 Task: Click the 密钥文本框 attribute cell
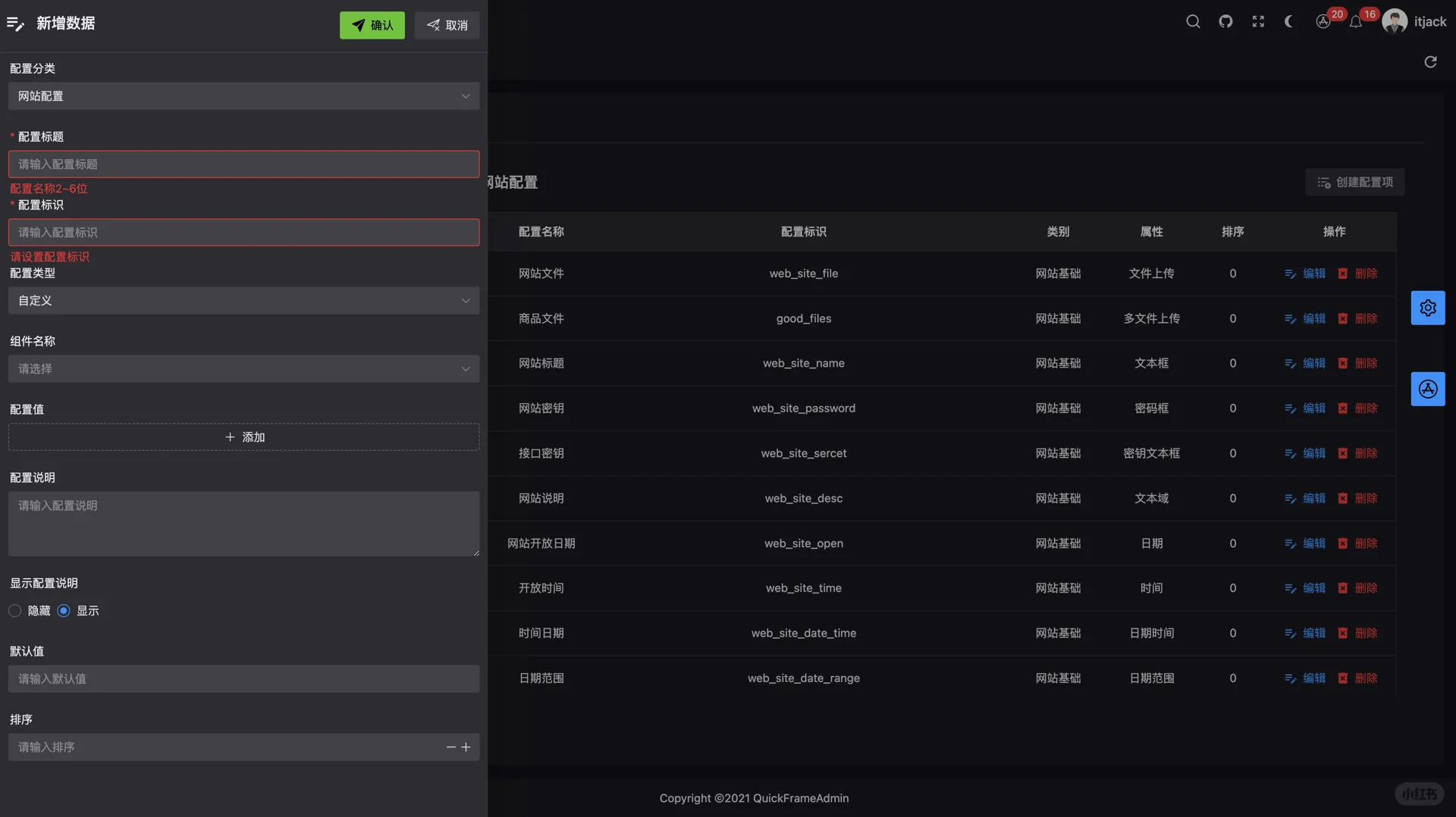(x=1151, y=453)
